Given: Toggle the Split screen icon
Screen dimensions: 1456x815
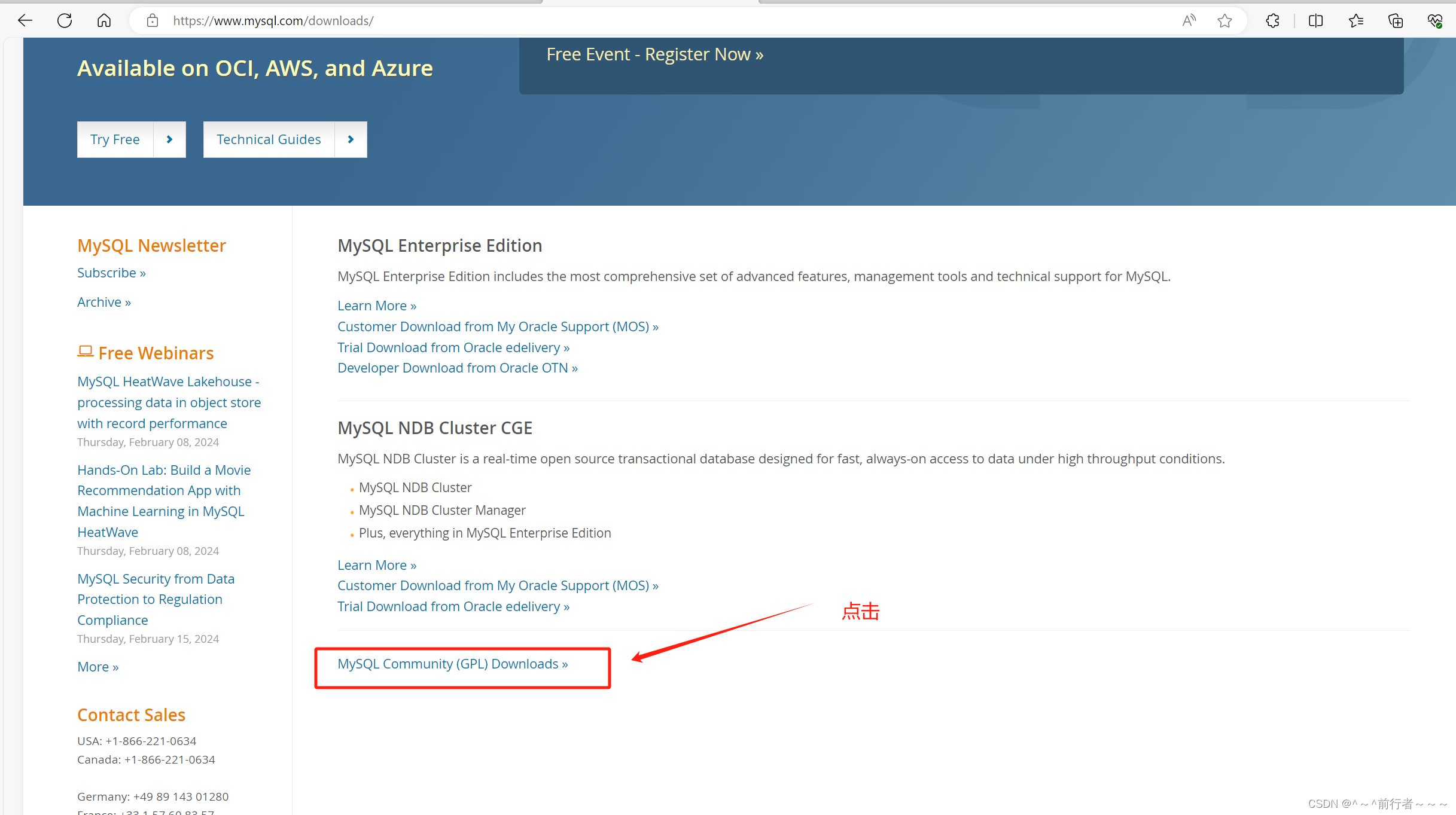Looking at the screenshot, I should pyautogui.click(x=1315, y=21).
